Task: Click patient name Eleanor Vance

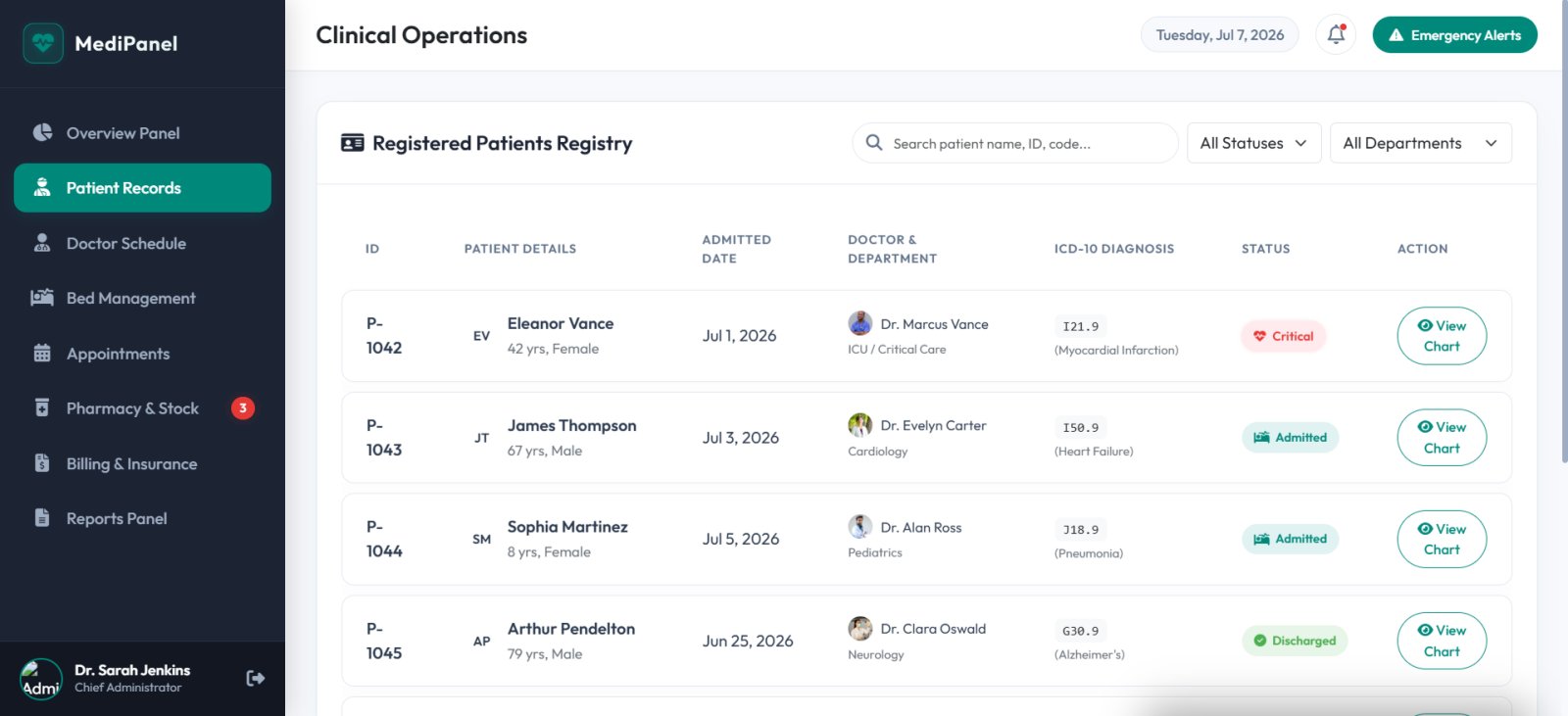Action: point(561,323)
